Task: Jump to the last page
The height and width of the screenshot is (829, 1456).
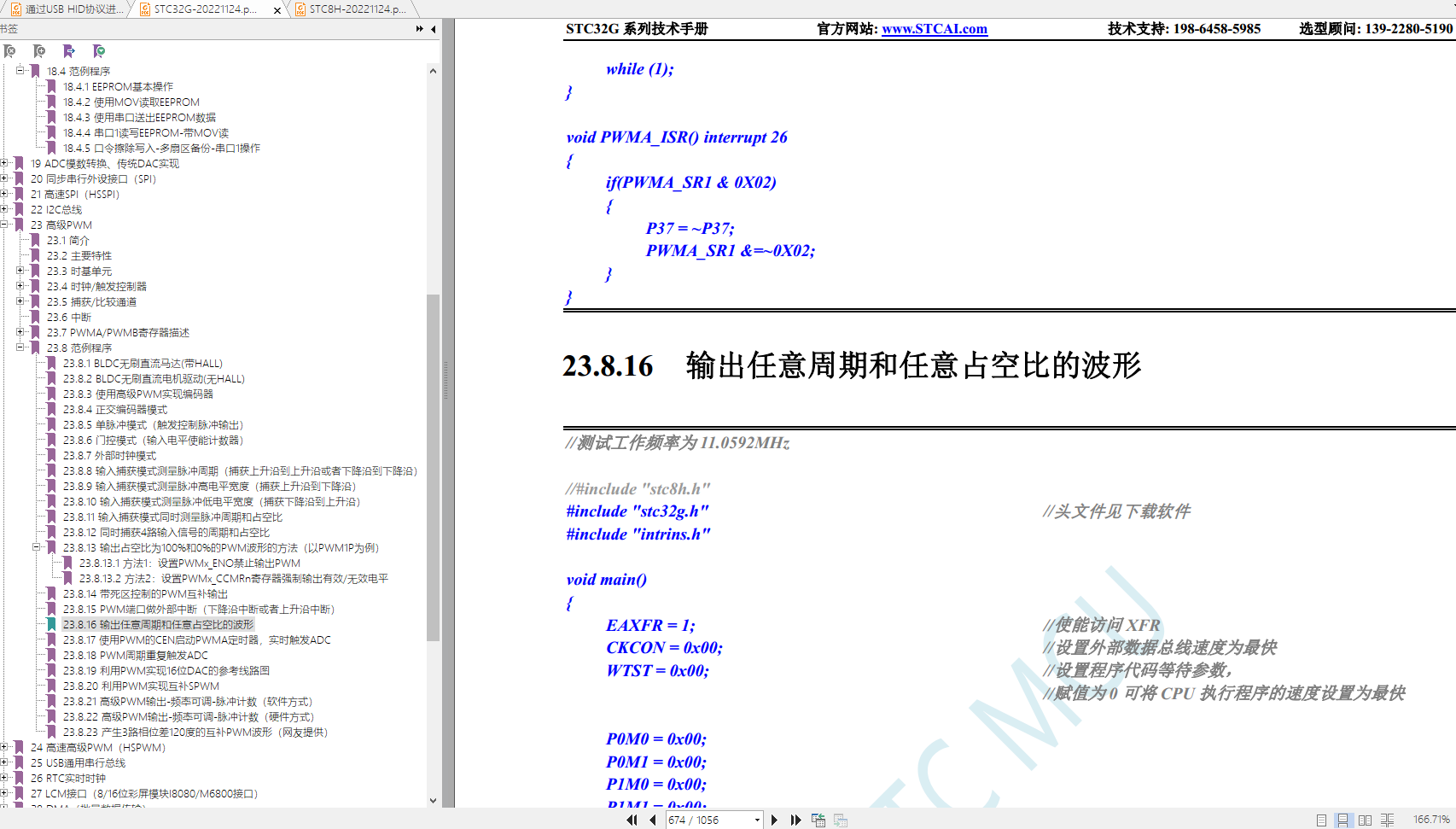Action: click(x=795, y=820)
